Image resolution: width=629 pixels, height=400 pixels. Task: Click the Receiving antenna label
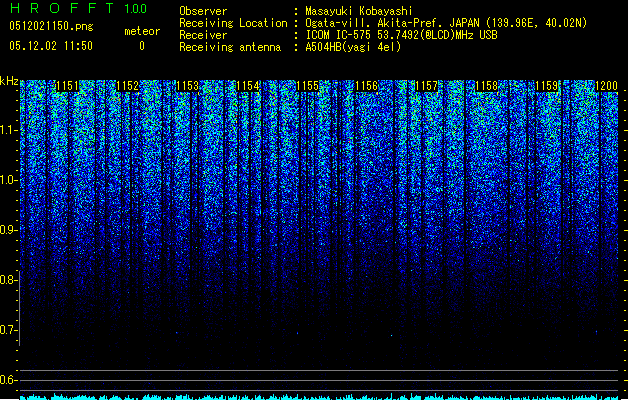click(x=230, y=47)
